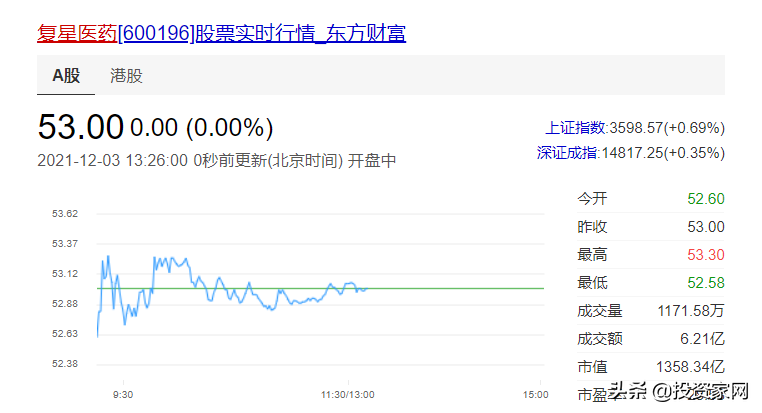
Task: Click the 最低 value 52.58
Action: pos(706,283)
